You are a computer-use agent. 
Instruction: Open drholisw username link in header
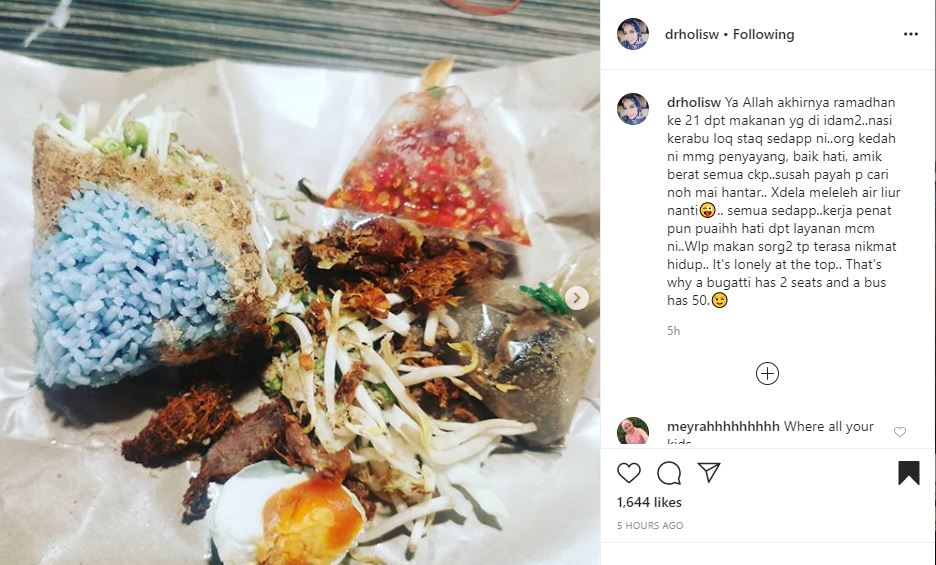(691, 35)
